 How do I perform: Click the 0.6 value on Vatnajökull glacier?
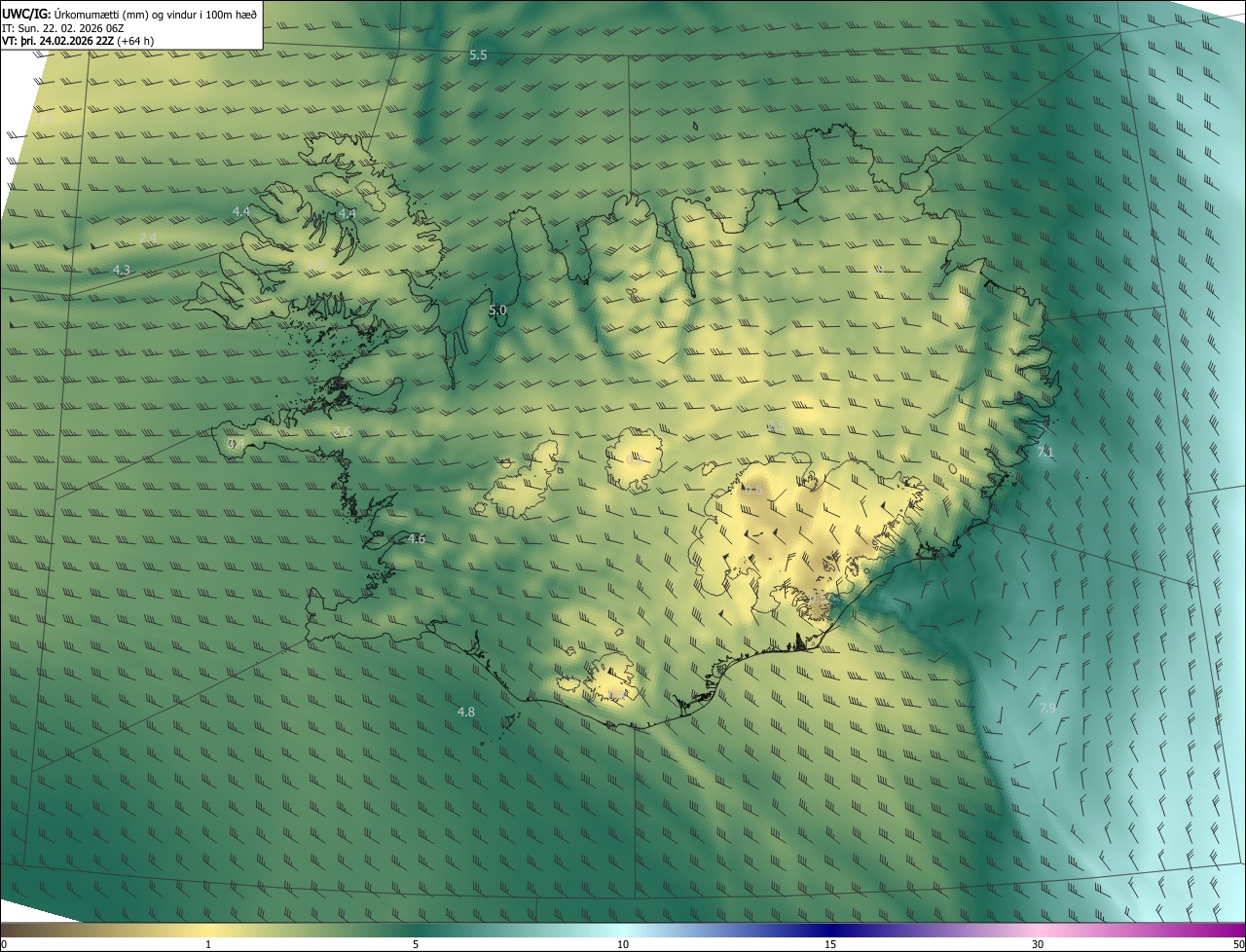tap(752, 490)
